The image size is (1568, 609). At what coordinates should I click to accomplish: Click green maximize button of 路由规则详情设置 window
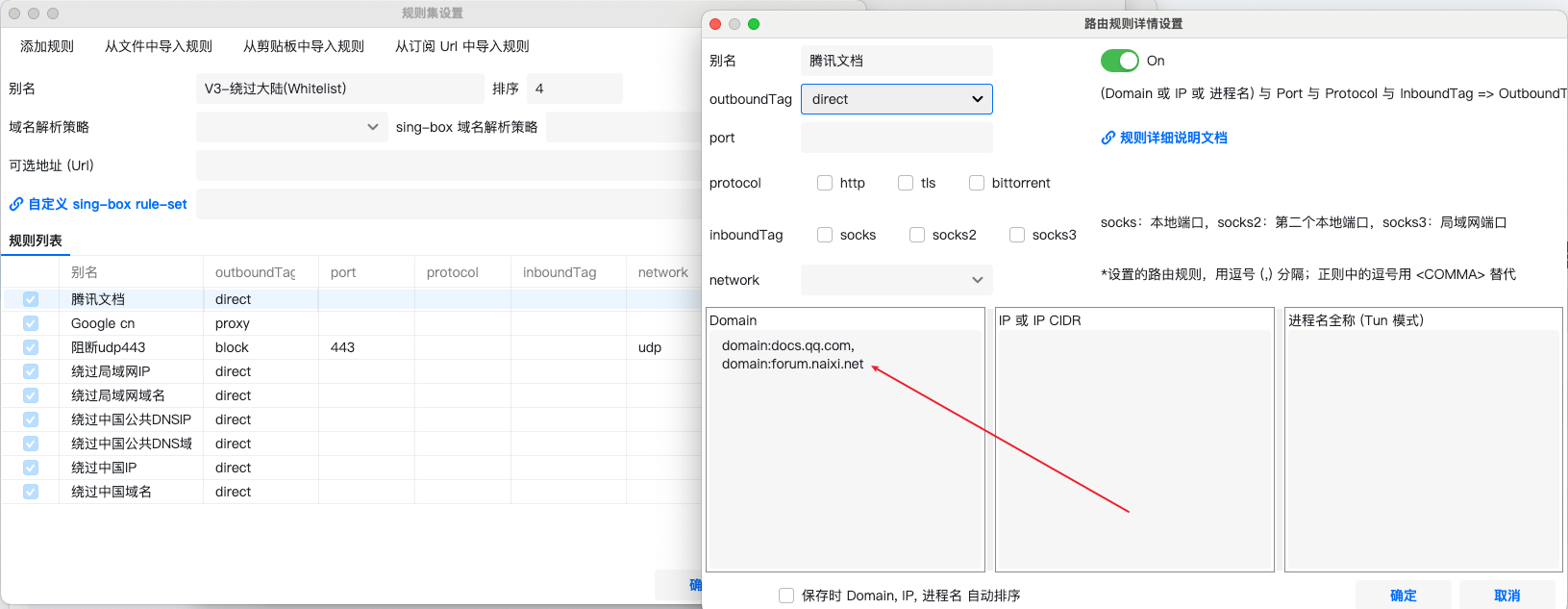click(x=754, y=24)
